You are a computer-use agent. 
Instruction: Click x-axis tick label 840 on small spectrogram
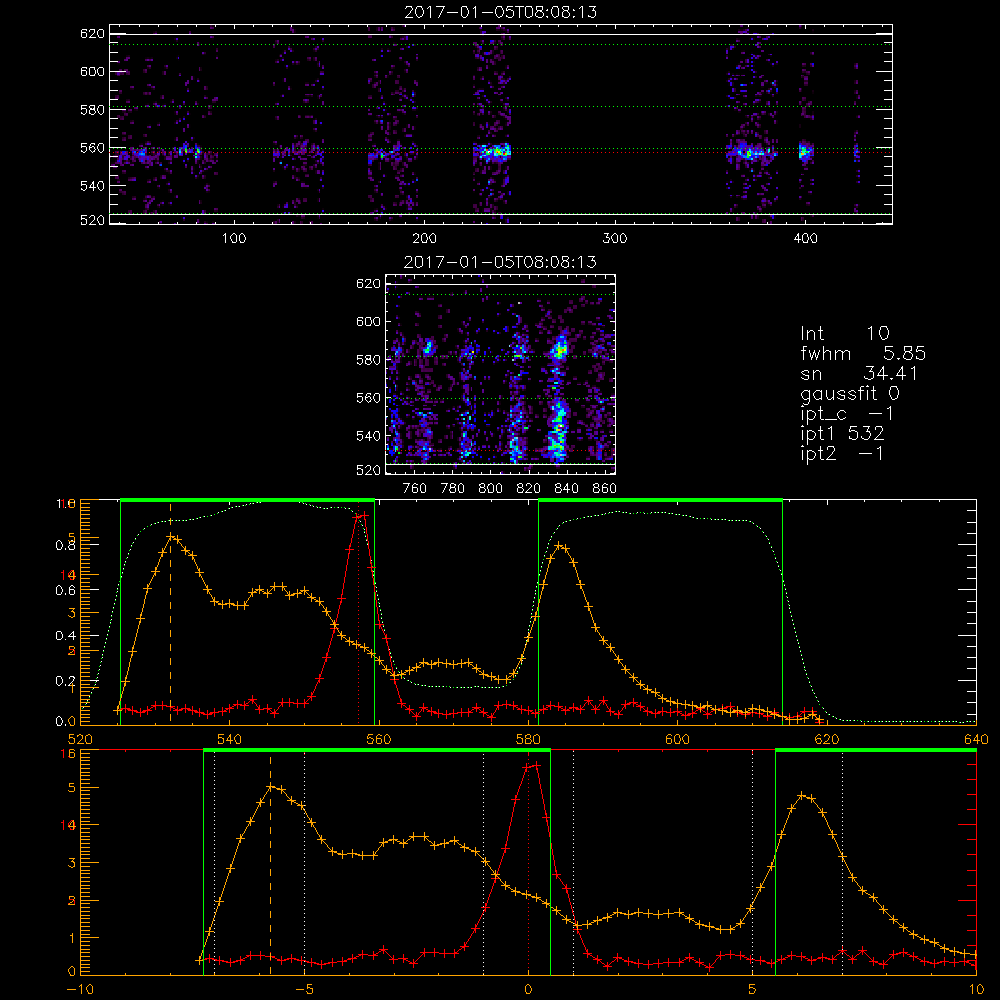[x=567, y=489]
